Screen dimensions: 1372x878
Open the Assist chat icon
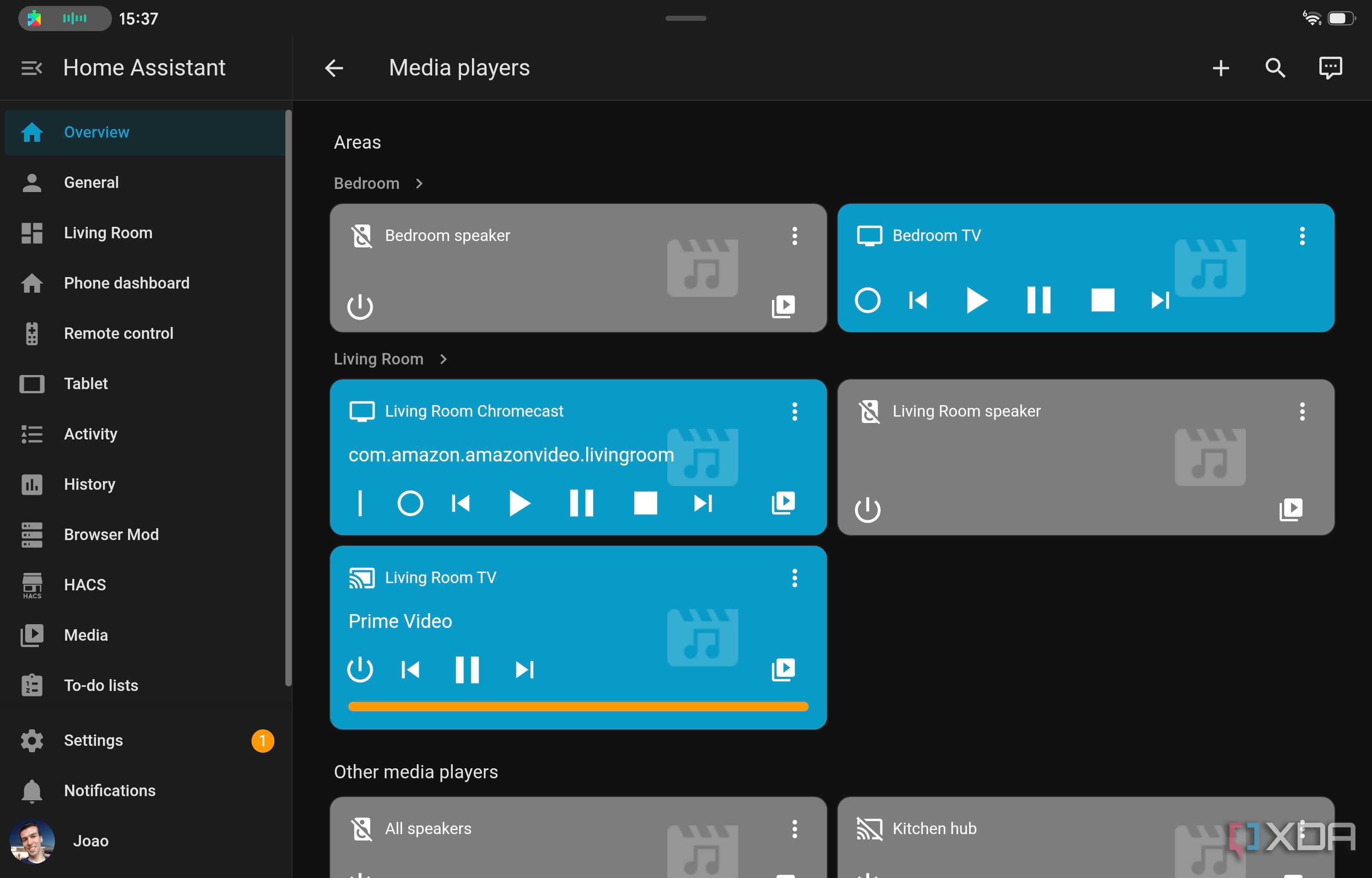point(1330,68)
